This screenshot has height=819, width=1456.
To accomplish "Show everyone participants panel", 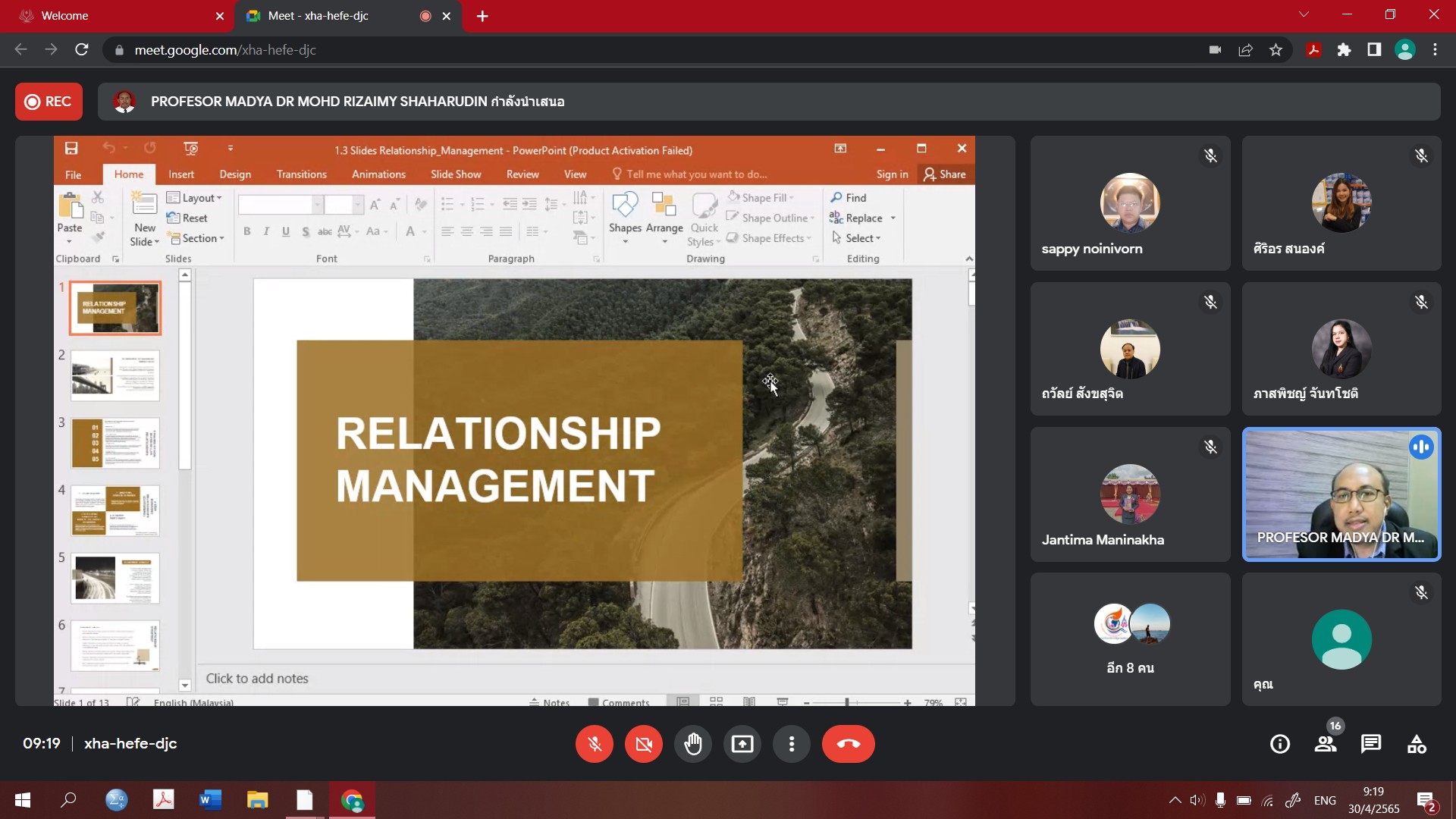I will 1326,744.
